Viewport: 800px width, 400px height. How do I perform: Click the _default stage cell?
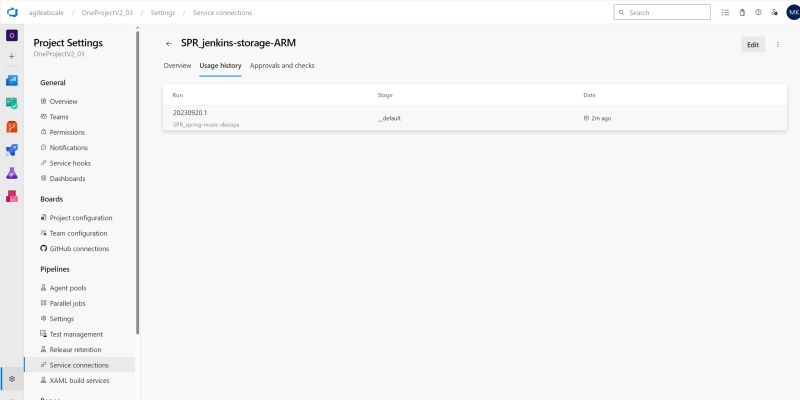389,118
